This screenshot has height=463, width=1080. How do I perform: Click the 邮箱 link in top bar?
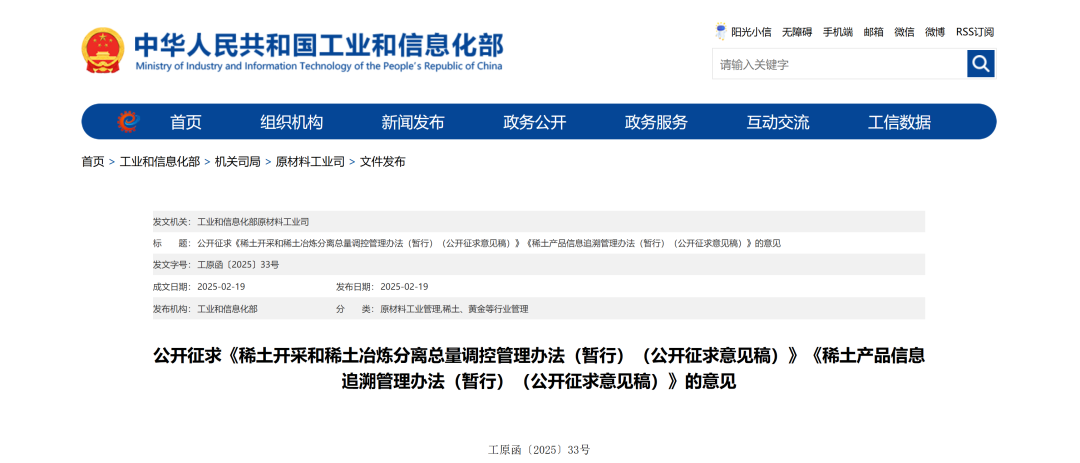tap(874, 32)
